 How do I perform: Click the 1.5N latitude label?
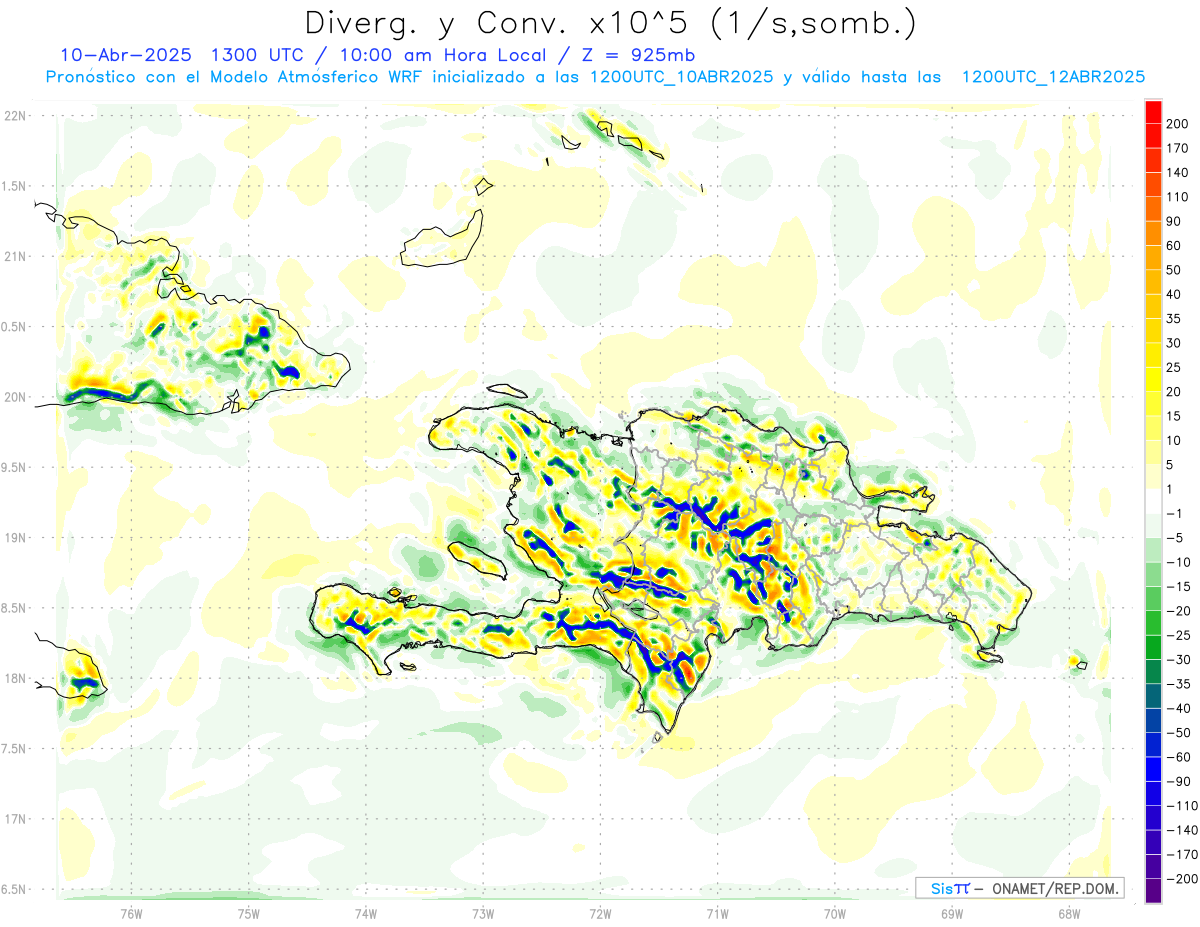click(x=13, y=186)
